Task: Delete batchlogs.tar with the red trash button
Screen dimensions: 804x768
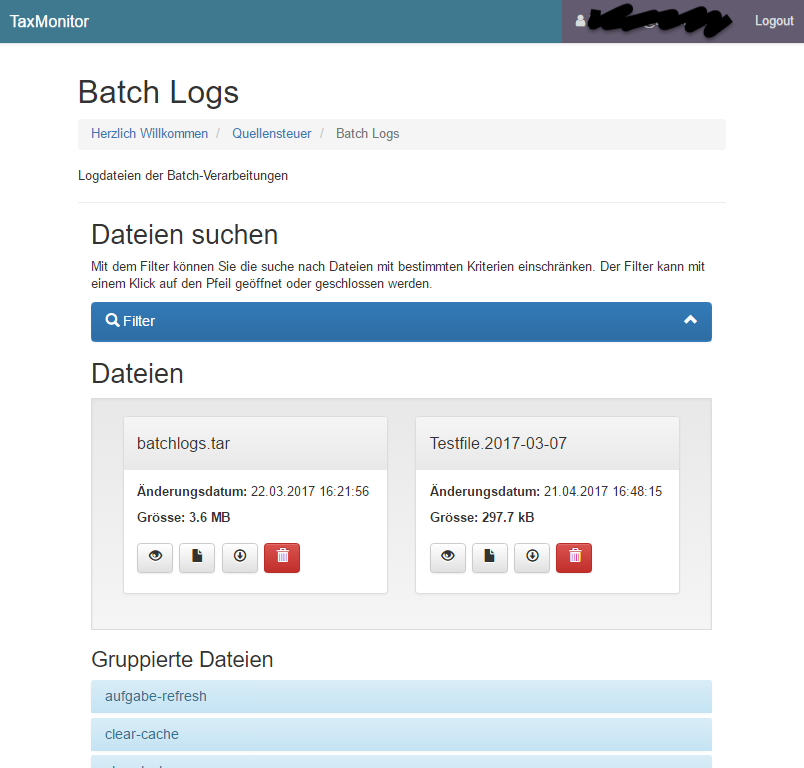Action: pyautogui.click(x=282, y=557)
